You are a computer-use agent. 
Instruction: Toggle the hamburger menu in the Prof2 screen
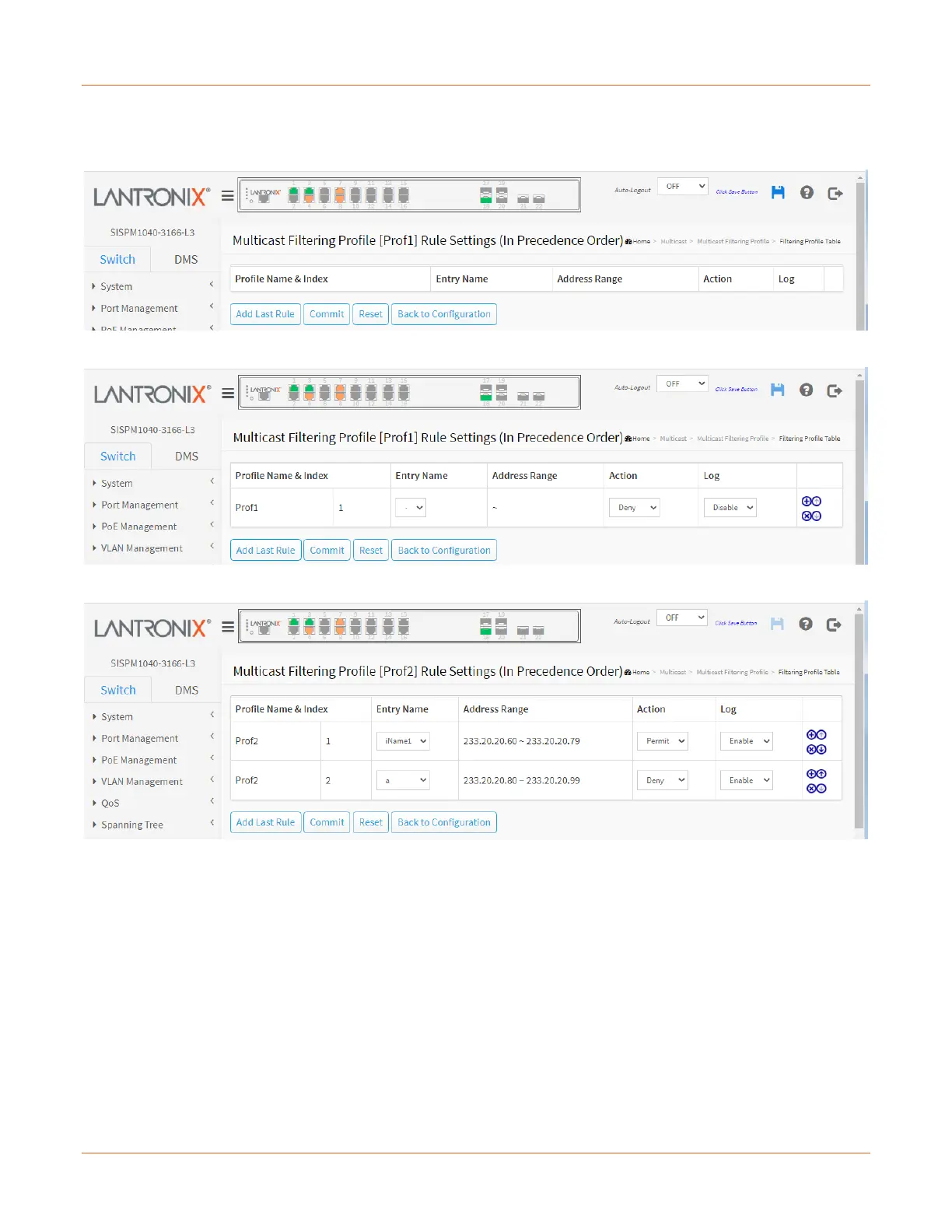pyautogui.click(x=228, y=627)
